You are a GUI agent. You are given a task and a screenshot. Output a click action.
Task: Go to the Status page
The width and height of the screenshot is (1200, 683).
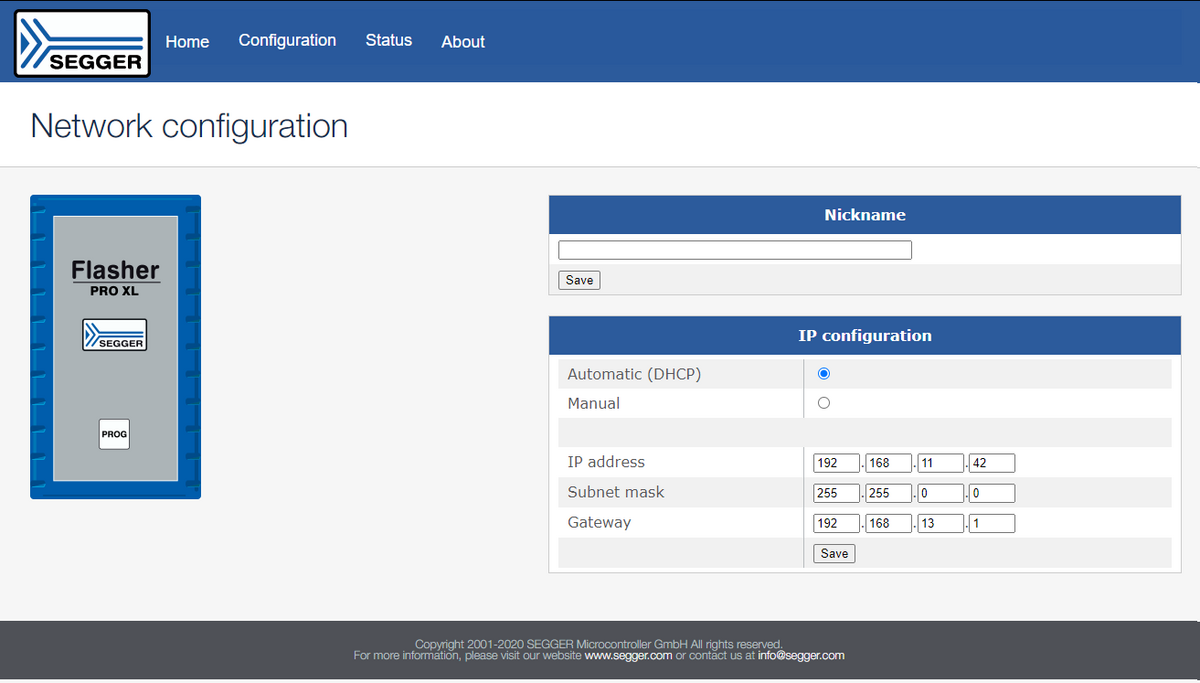388,40
